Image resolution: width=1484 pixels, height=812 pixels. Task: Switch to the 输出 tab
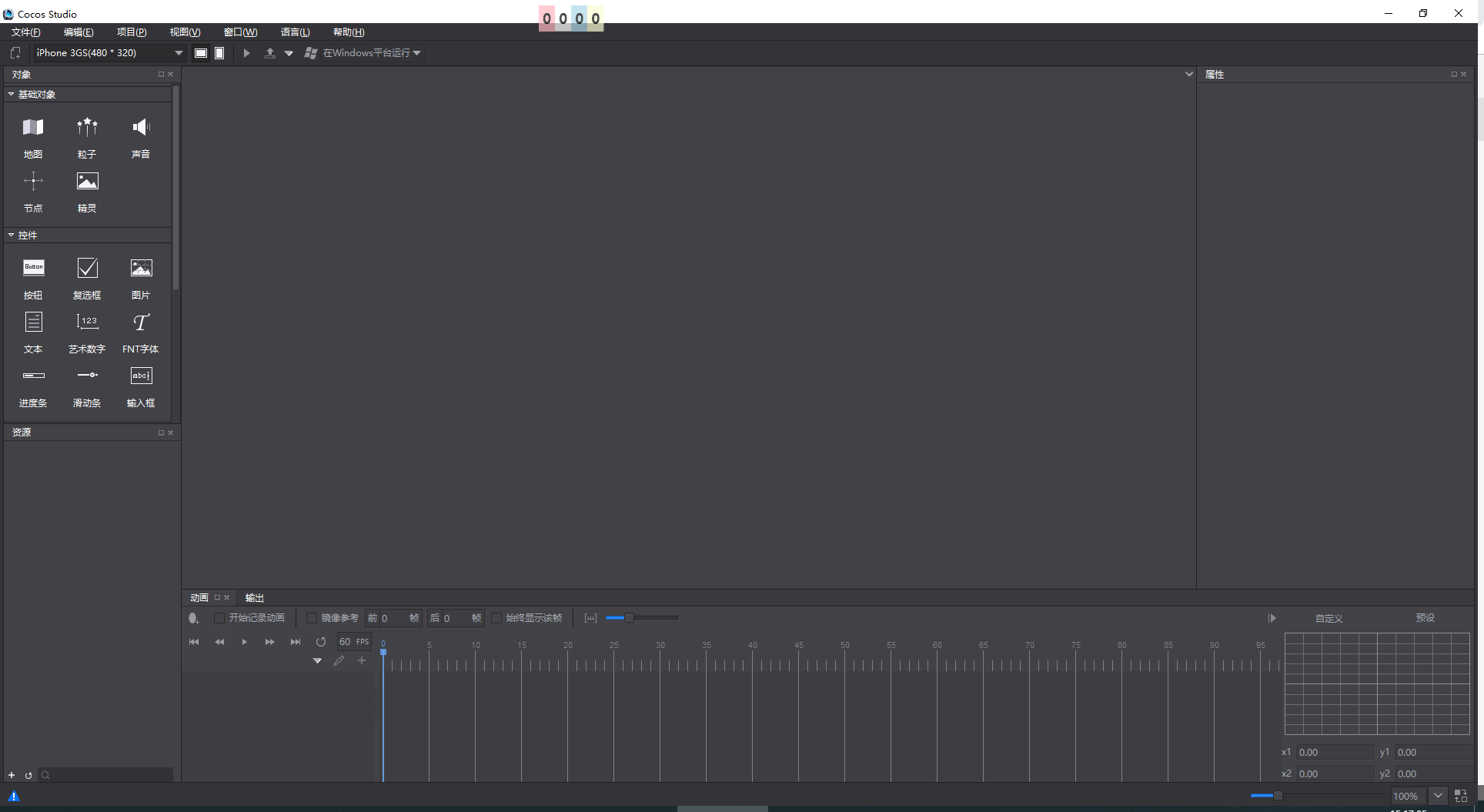point(255,597)
